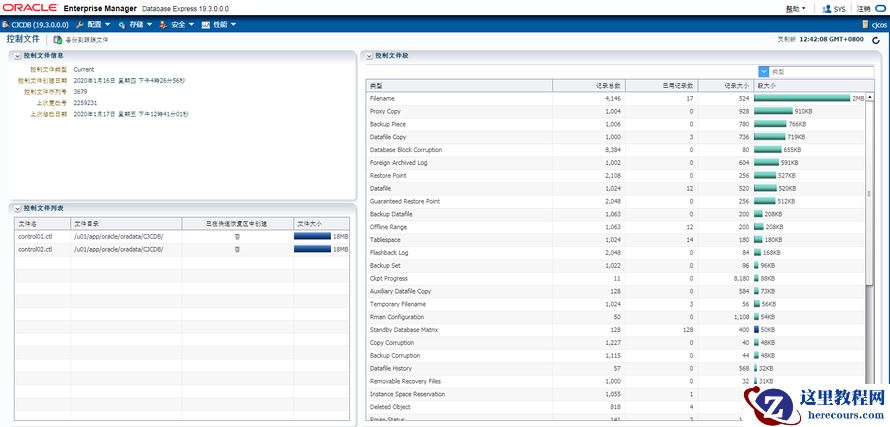Click the 性能 performance chart icon
Screen dimensions: 890x427
[x=206, y=23]
